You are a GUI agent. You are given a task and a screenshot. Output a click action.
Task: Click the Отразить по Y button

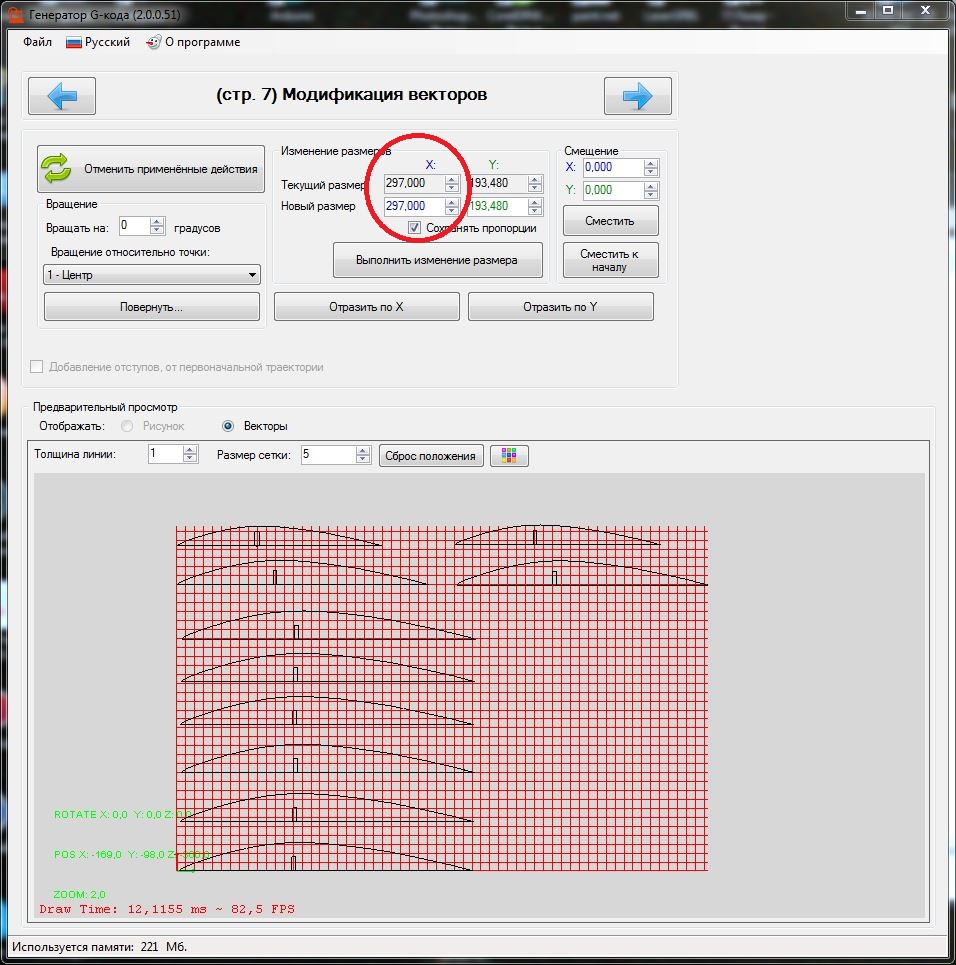pos(560,306)
